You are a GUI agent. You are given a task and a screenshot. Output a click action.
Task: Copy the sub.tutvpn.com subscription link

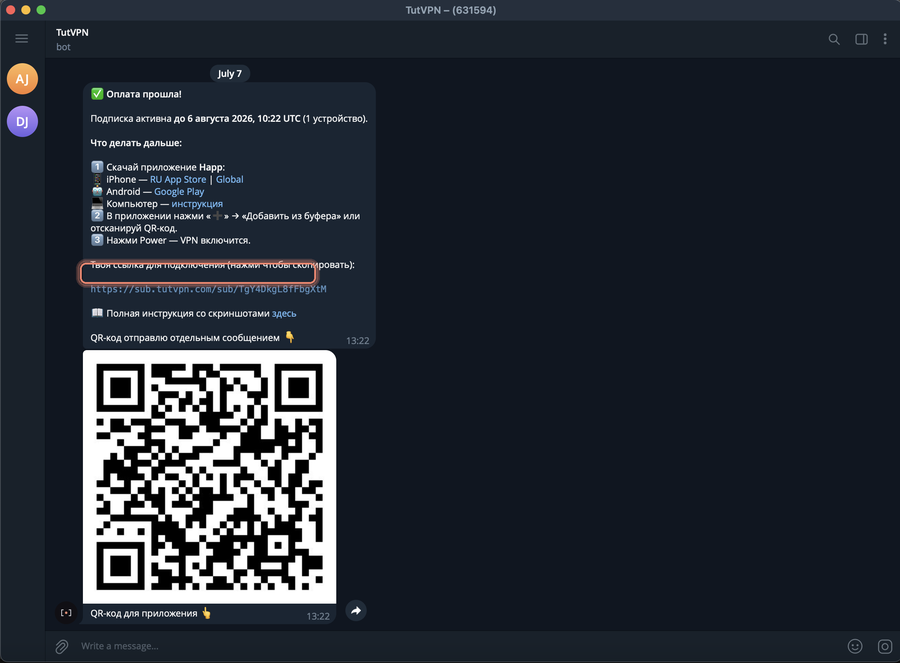tap(208, 289)
